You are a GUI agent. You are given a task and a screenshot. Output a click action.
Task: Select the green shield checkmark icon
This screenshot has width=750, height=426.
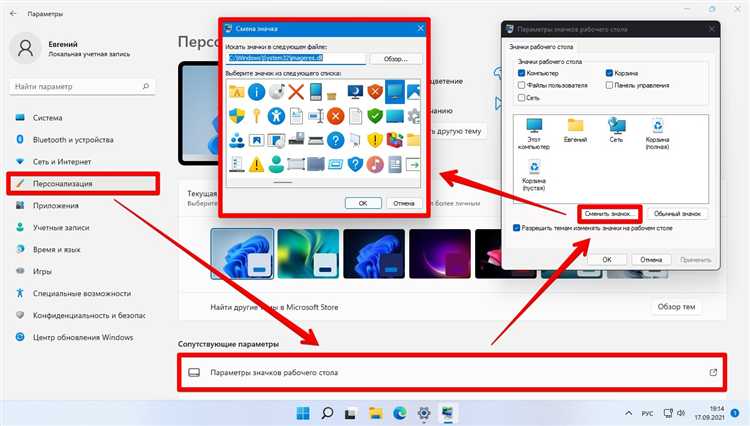tap(375, 116)
